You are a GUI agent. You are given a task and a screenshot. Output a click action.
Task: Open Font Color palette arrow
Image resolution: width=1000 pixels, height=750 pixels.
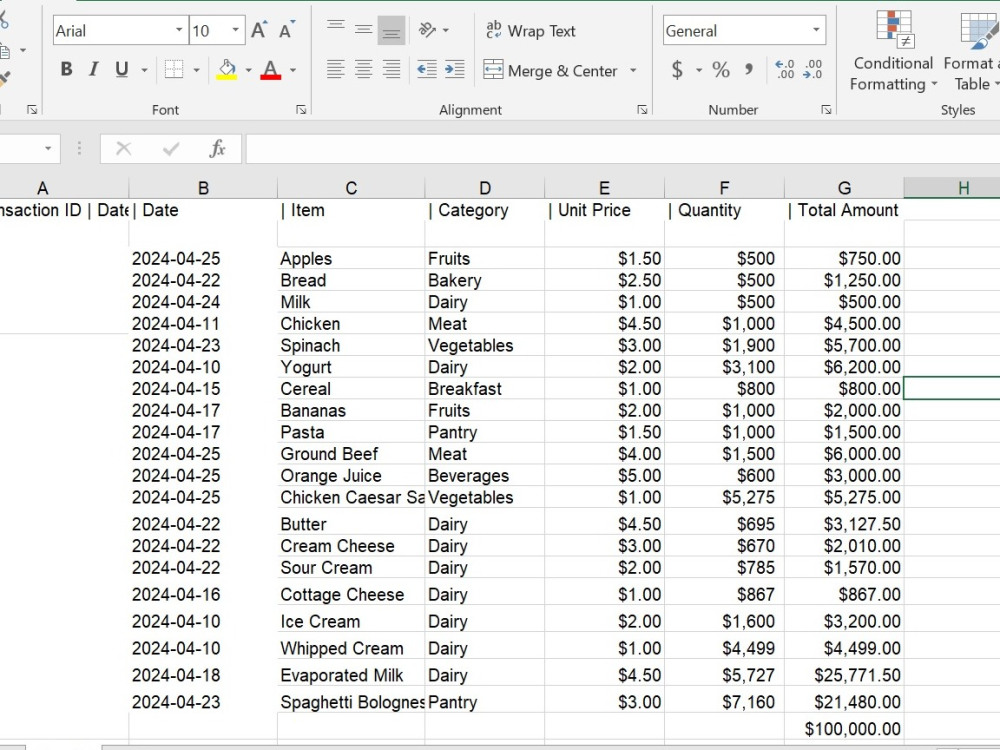[293, 70]
